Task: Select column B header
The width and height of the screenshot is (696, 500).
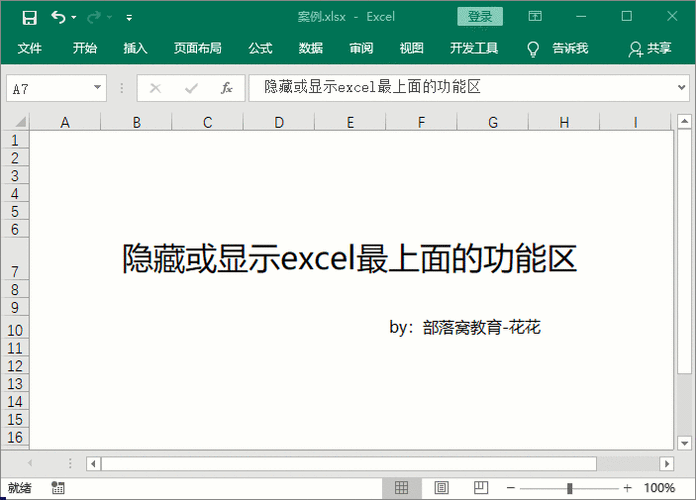Action: tap(137, 122)
